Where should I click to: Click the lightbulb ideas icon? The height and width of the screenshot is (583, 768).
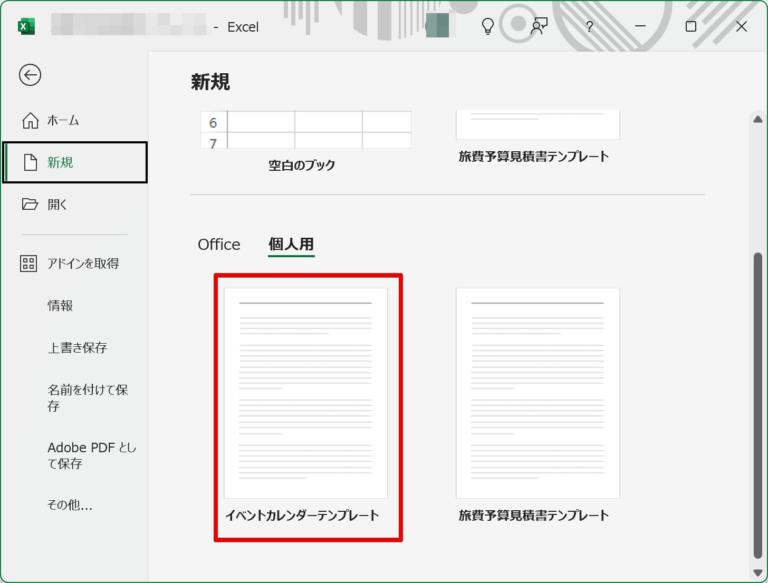click(x=488, y=26)
